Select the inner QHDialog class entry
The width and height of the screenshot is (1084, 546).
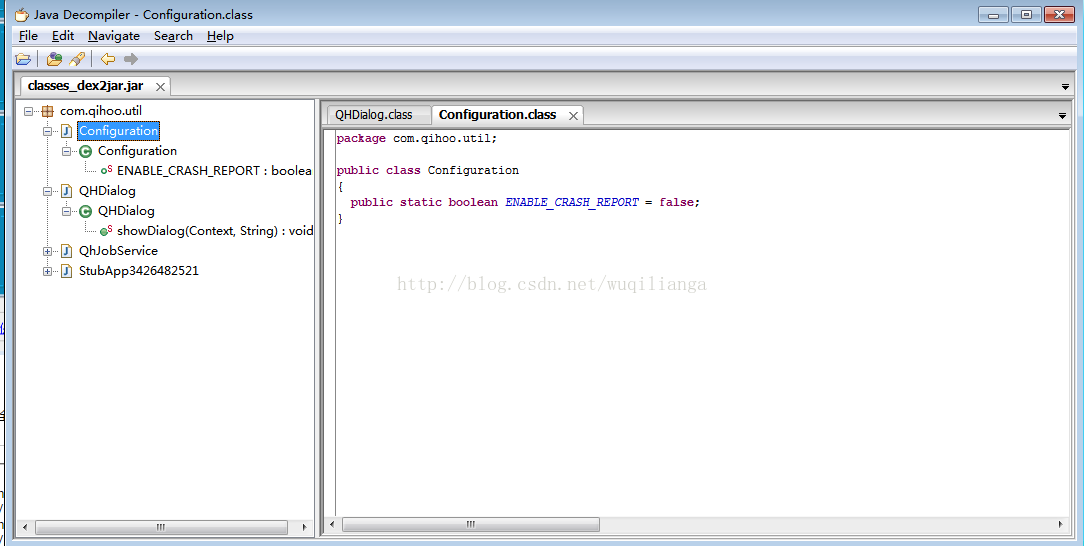click(126, 211)
